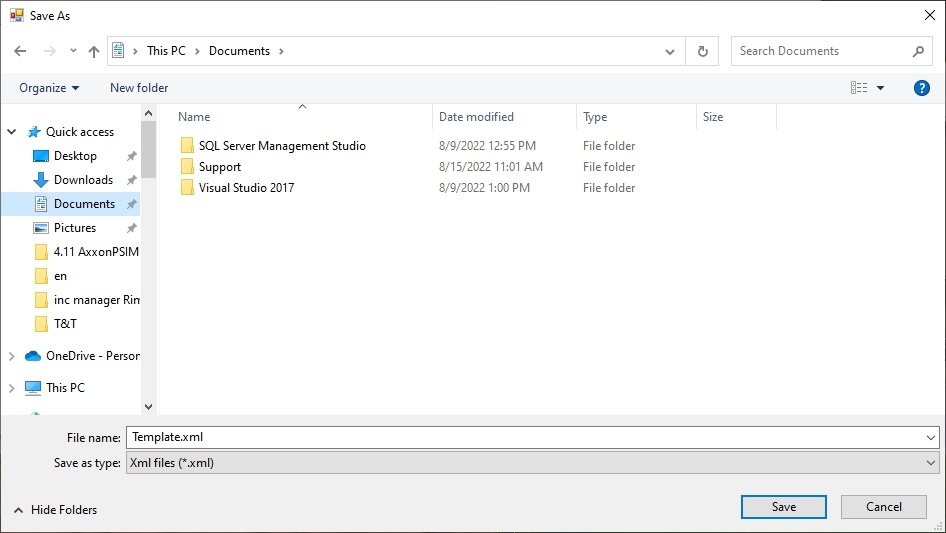Click New folder in the toolbar

(139, 88)
